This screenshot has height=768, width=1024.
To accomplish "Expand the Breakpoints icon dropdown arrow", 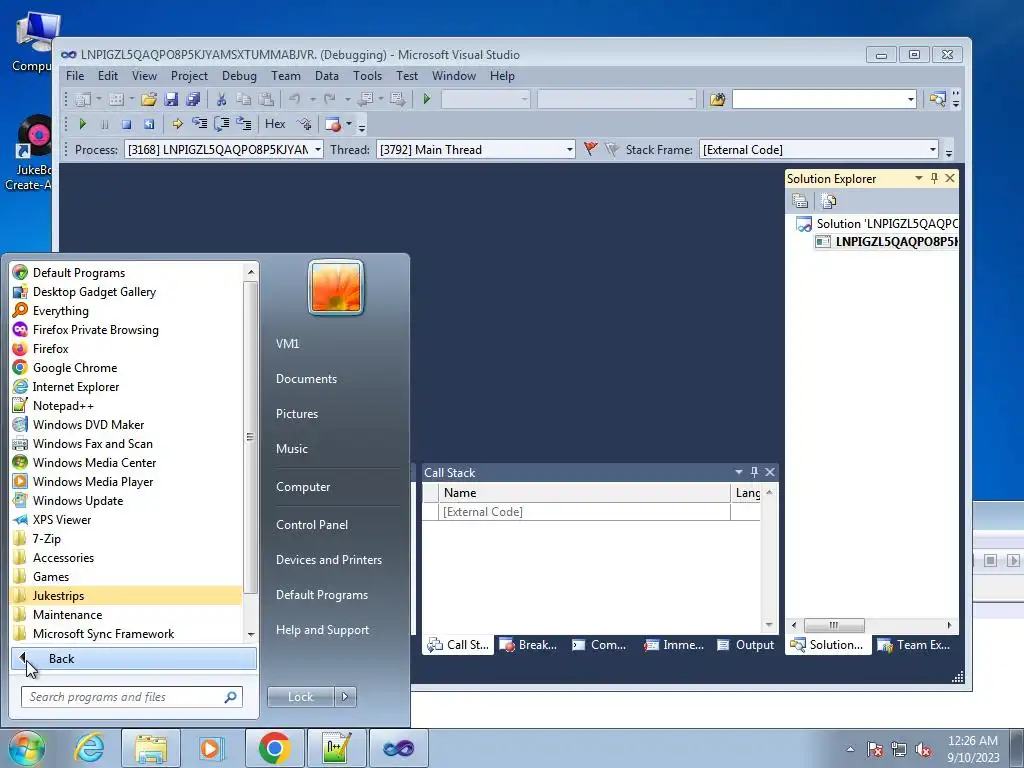I will click(x=349, y=124).
